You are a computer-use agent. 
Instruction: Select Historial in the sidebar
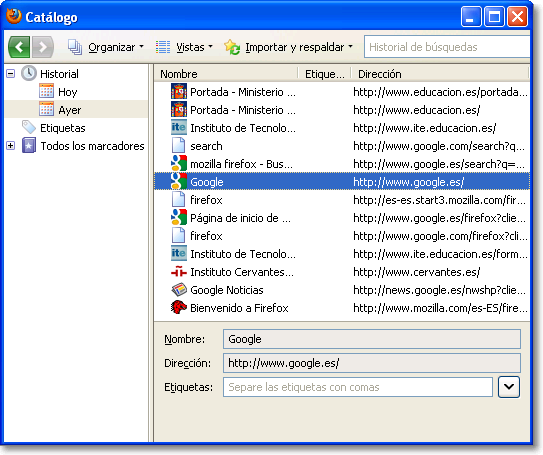(x=59, y=74)
